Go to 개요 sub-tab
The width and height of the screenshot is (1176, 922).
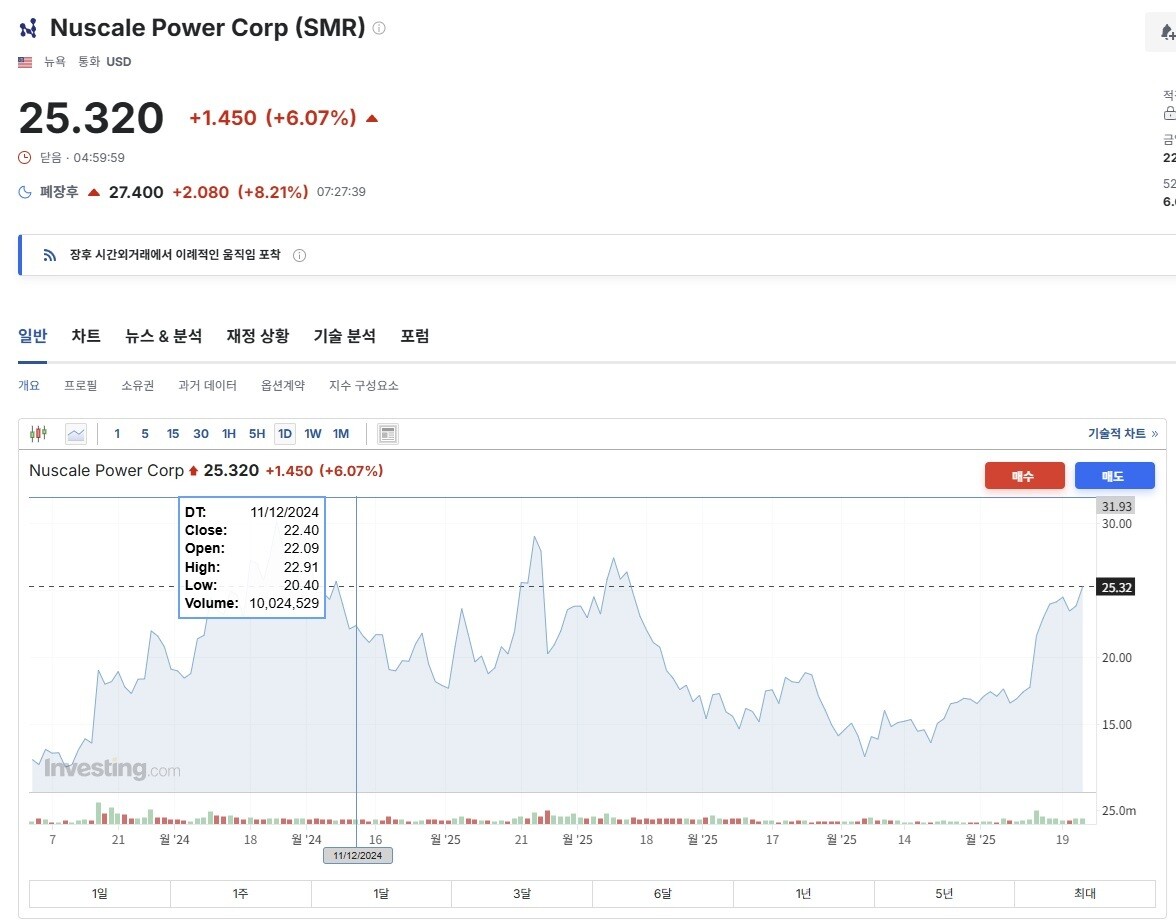coord(28,386)
